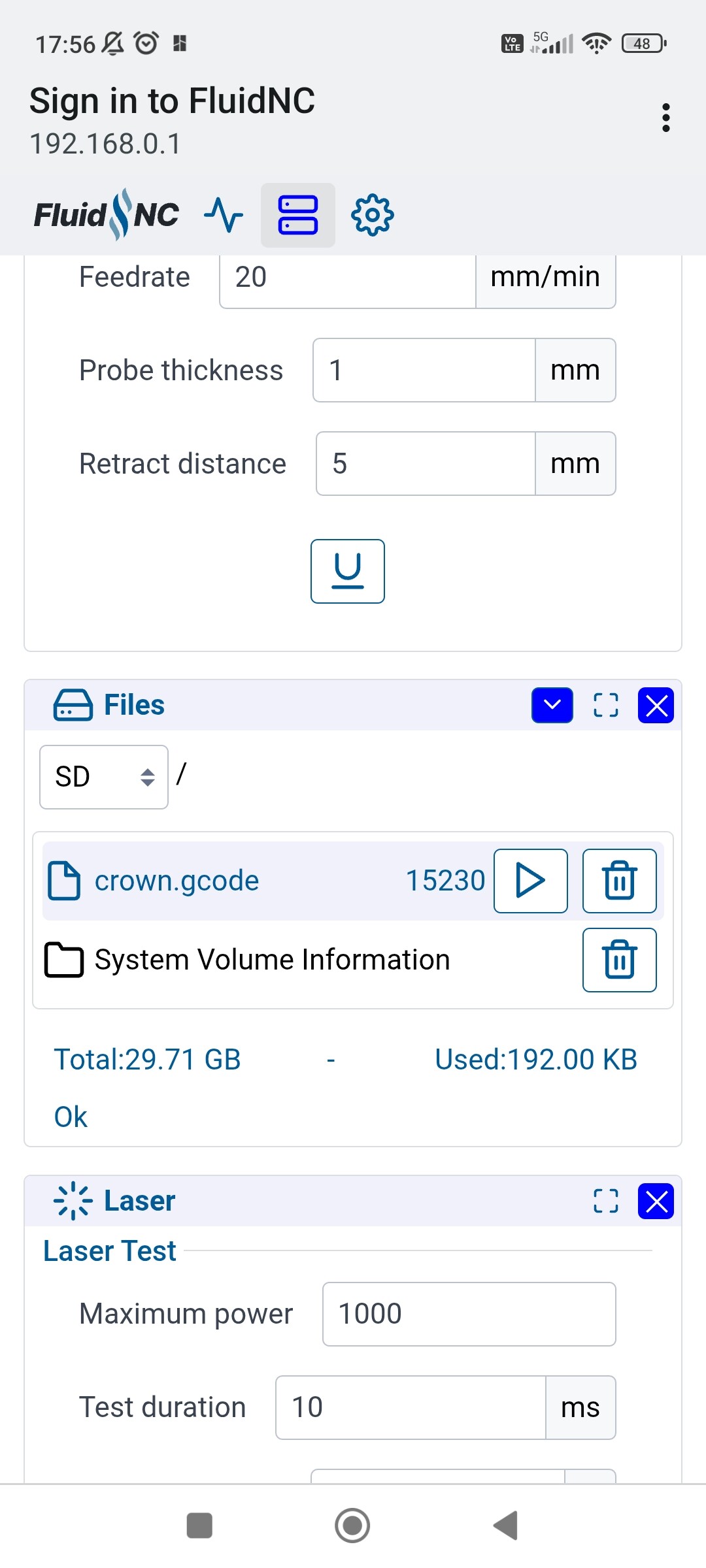706x1568 pixels.
Task: Open the three-dot overflow menu
Action: pos(665,118)
